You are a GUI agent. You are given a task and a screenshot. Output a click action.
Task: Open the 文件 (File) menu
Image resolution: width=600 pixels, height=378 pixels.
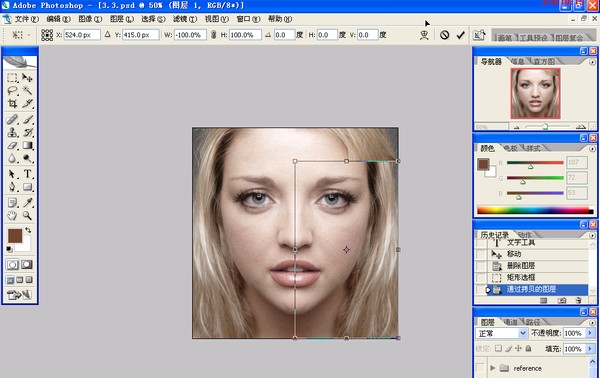click(26, 19)
